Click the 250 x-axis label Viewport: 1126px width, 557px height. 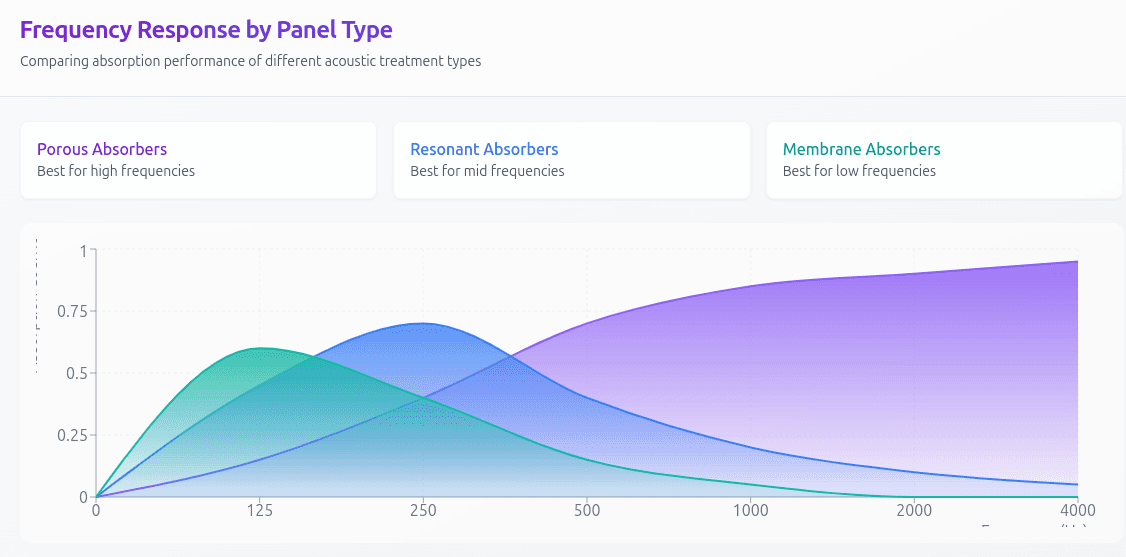pos(423,511)
